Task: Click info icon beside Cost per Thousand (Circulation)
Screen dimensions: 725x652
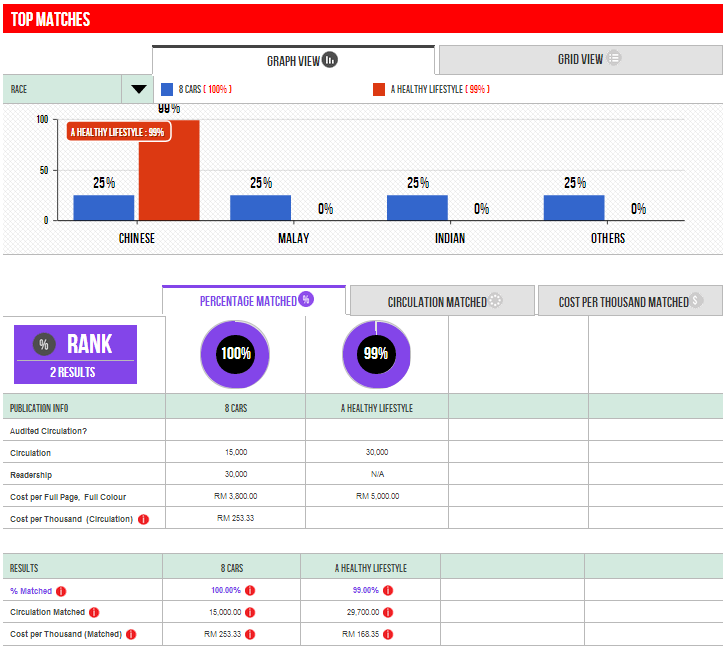Action: [x=143, y=520]
